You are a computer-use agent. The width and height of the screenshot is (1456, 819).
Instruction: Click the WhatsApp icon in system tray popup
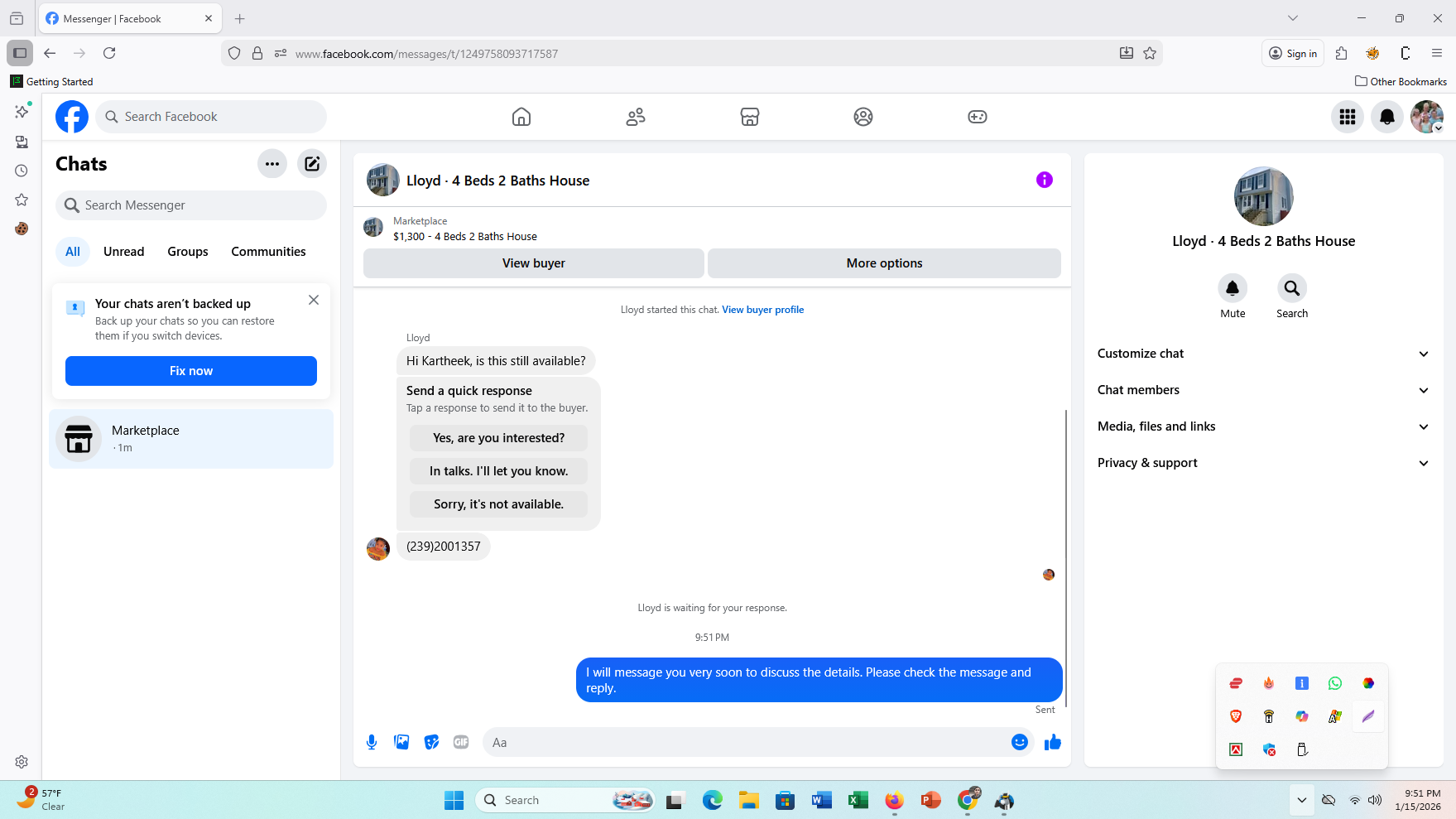click(x=1335, y=683)
